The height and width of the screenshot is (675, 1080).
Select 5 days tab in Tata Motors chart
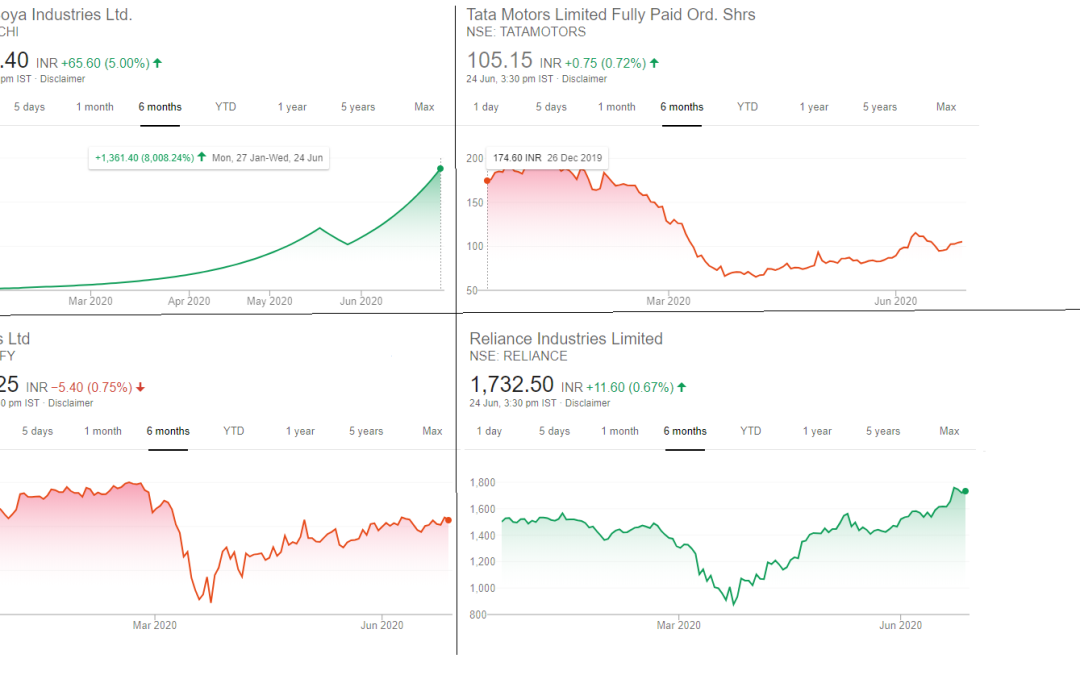pos(551,107)
